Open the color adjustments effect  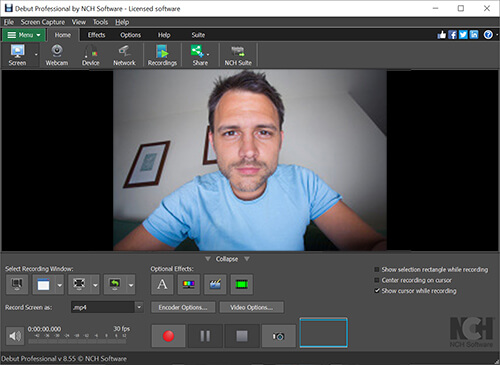pyautogui.click(x=189, y=284)
